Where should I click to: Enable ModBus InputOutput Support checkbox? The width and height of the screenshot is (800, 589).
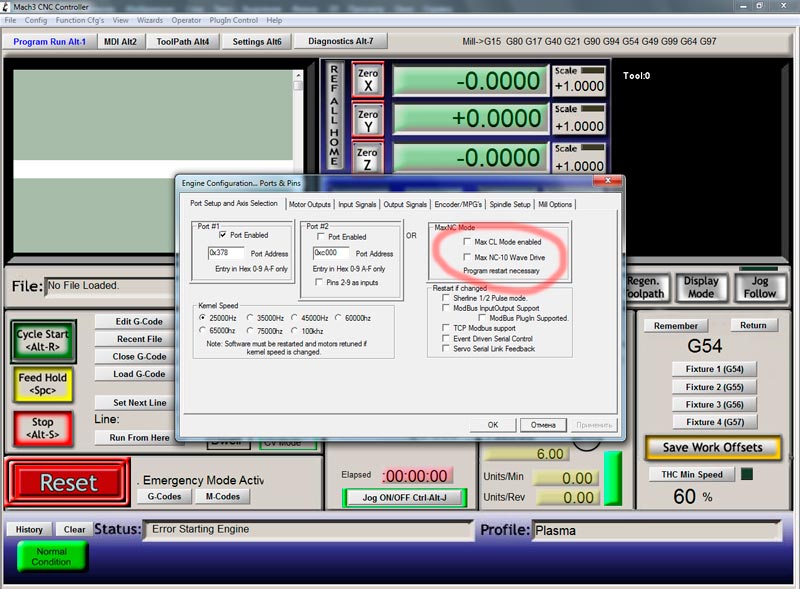[x=446, y=308]
